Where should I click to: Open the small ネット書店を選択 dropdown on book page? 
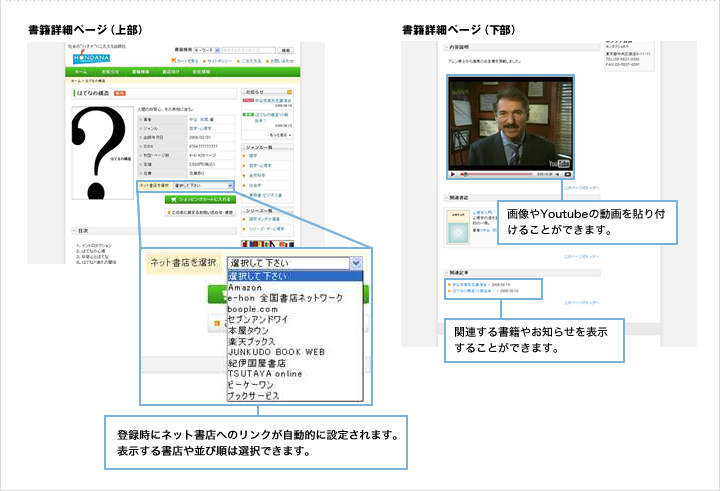[203, 186]
